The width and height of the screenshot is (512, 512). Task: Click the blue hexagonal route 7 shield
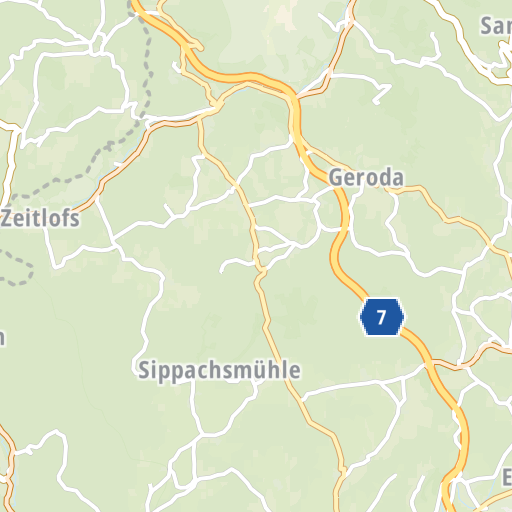click(x=382, y=317)
